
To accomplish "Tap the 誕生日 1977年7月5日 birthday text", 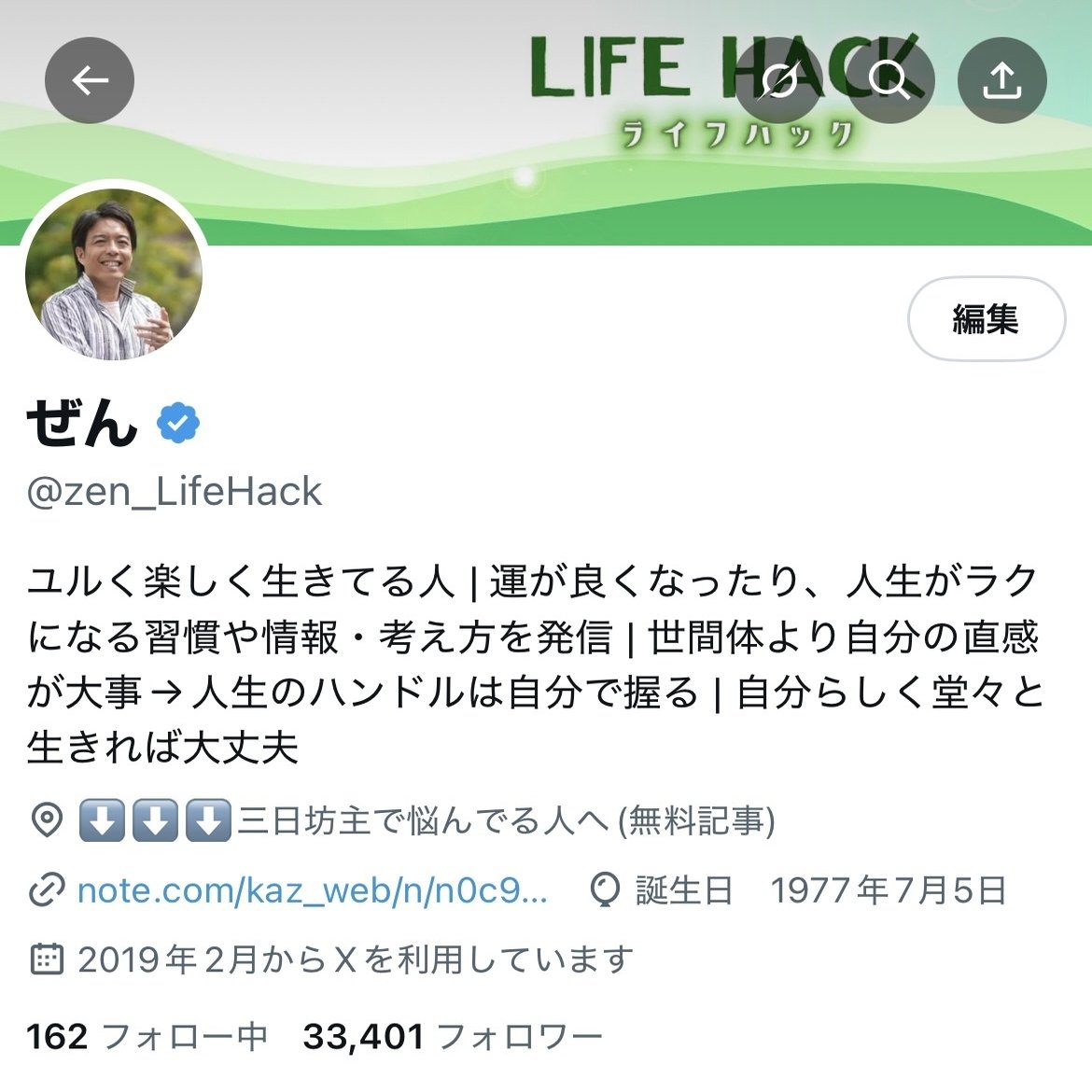I will click(x=821, y=890).
